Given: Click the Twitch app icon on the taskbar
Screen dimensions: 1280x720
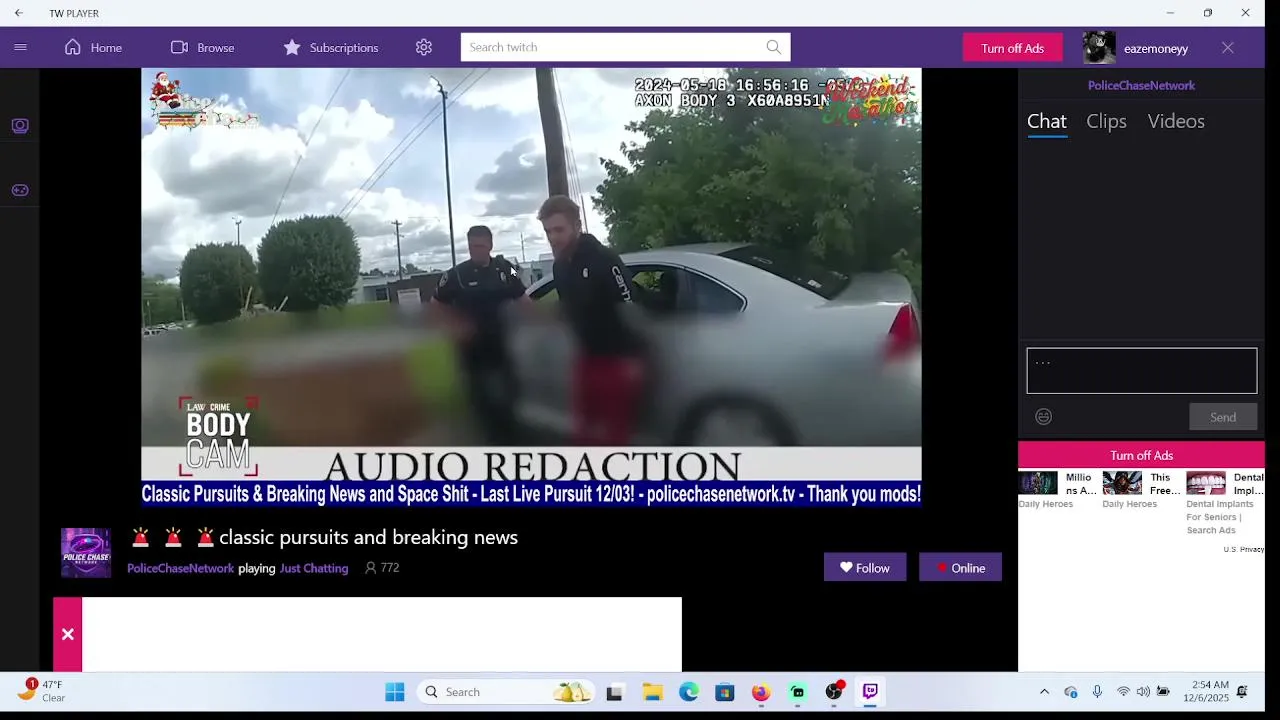Looking at the screenshot, I should click(870, 692).
